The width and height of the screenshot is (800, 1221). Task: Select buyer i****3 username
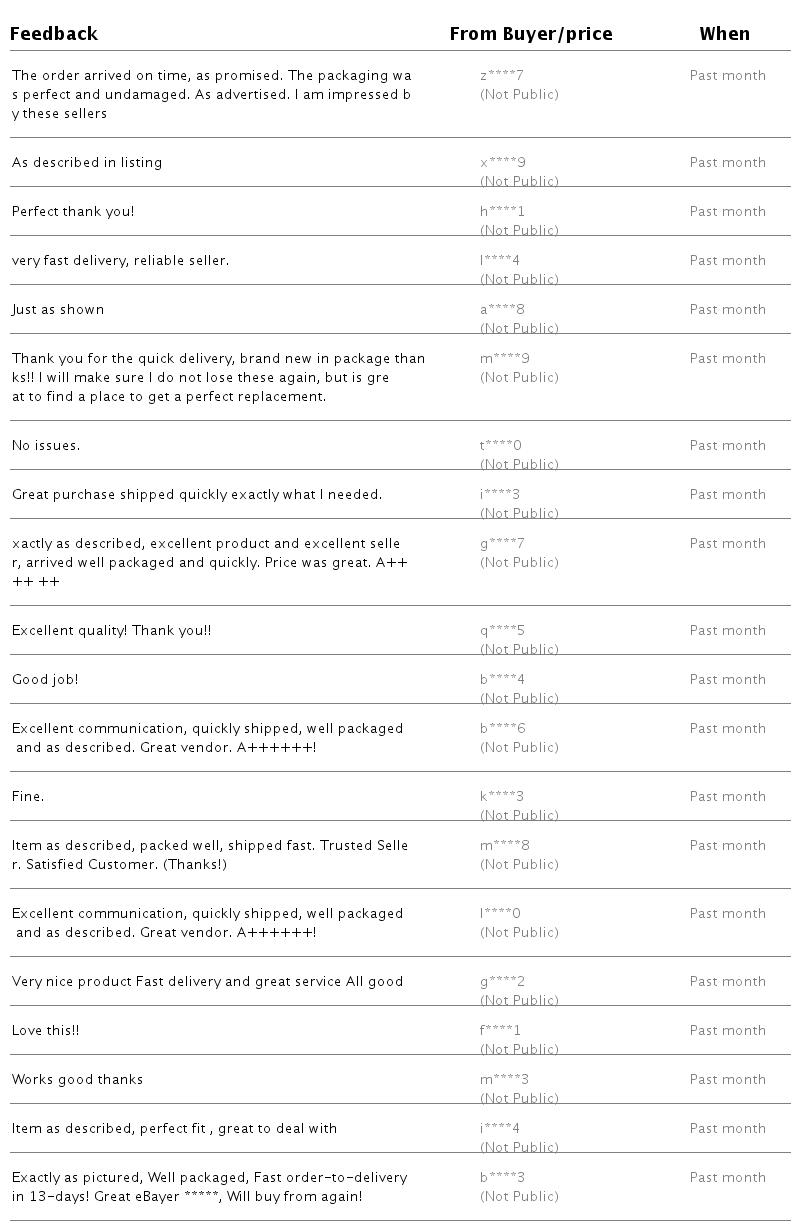pos(500,495)
